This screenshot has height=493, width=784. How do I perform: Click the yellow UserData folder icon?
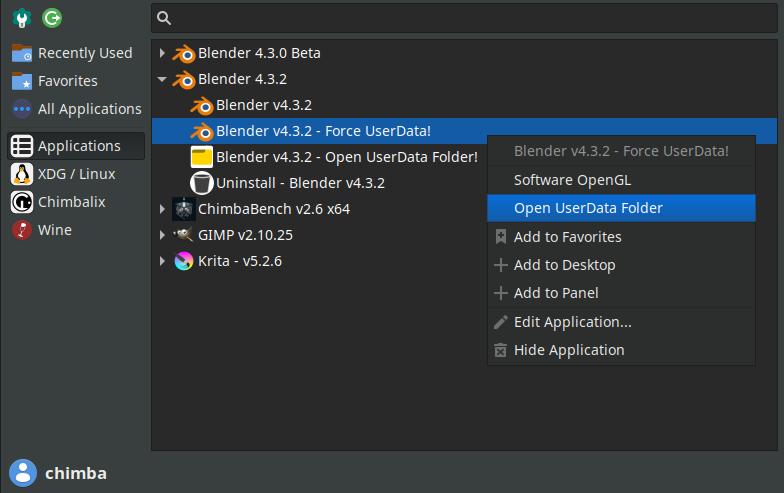[x=201, y=157]
